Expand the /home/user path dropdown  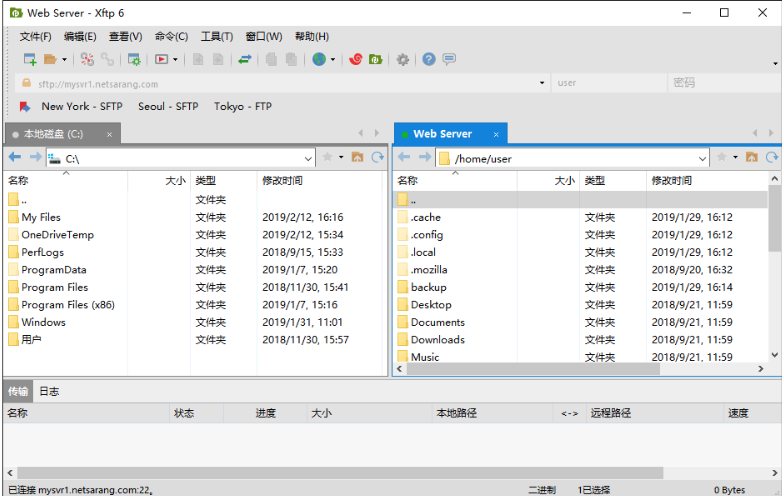point(702,159)
